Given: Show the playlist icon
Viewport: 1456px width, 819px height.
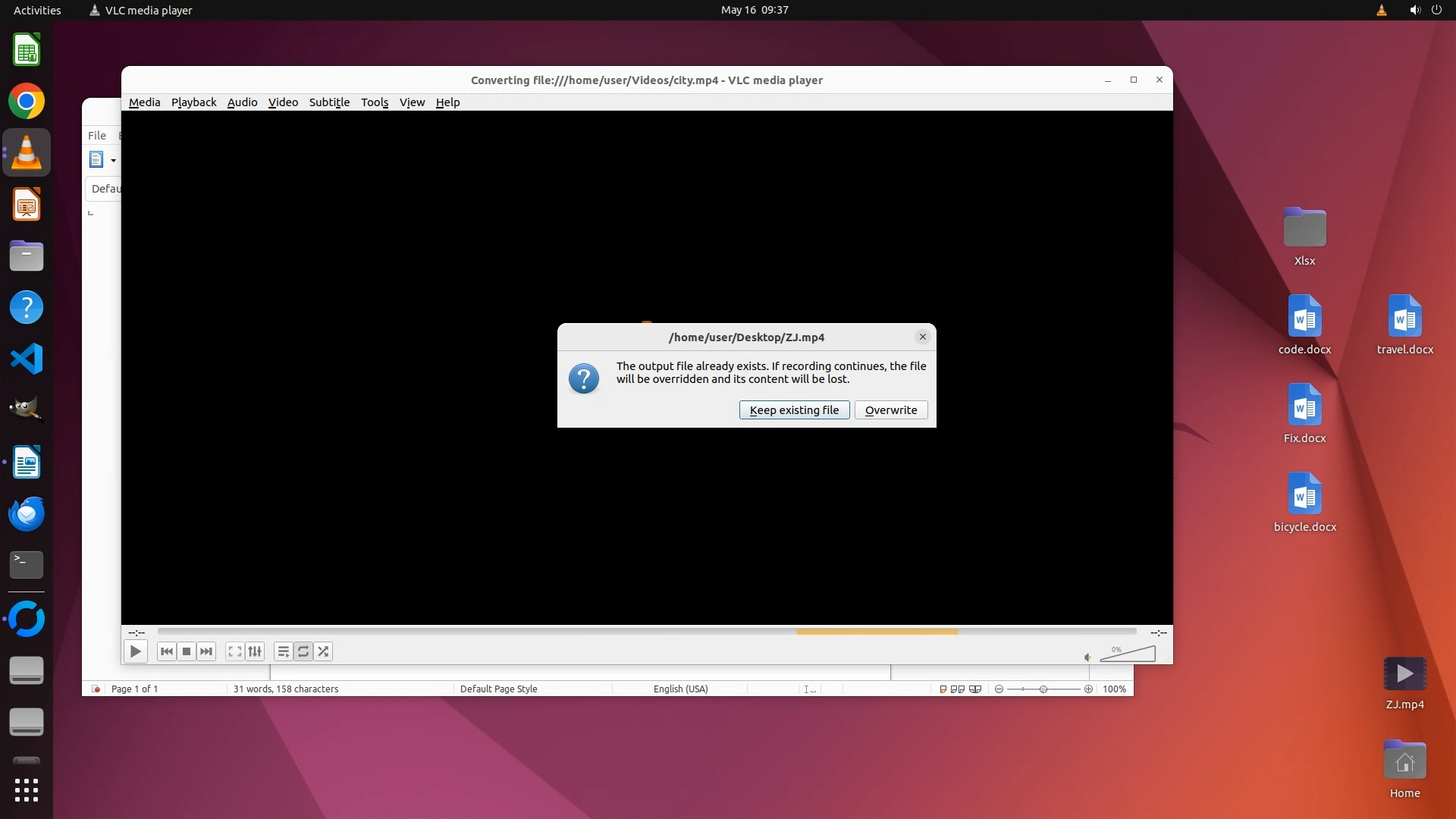Looking at the screenshot, I should [x=283, y=651].
